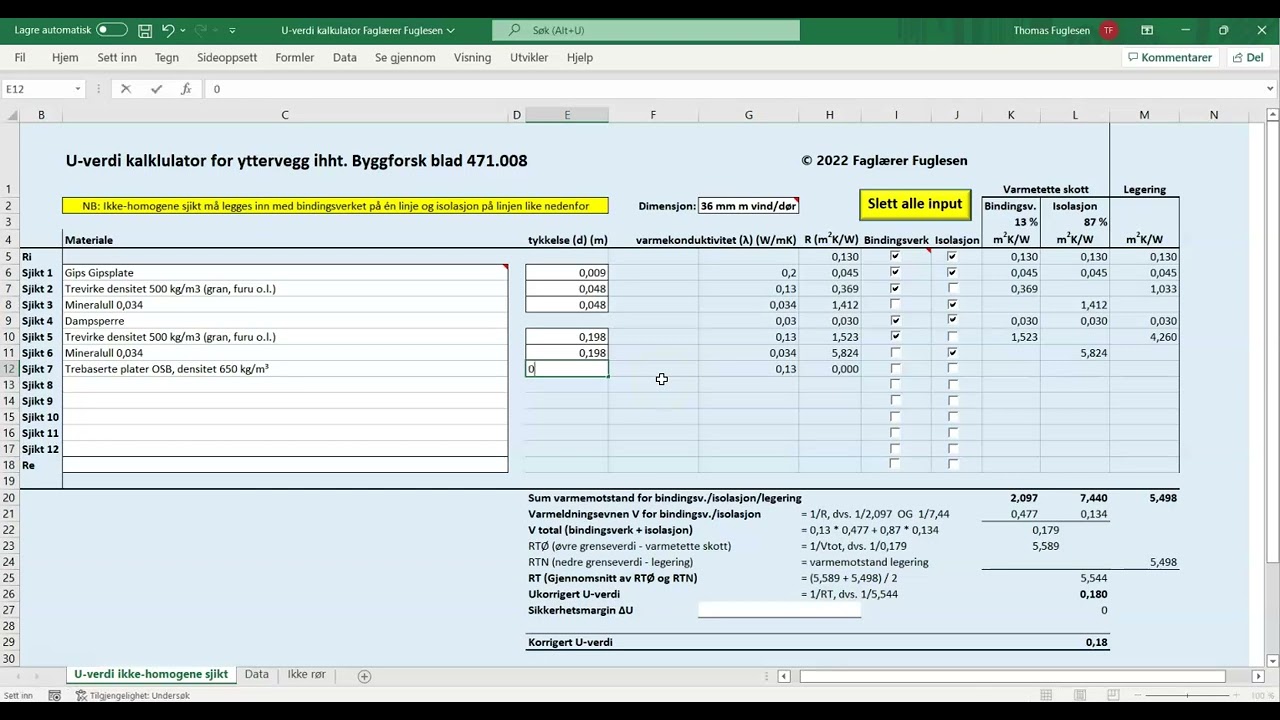Image resolution: width=1280 pixels, height=720 pixels.
Task: Open the Visning tab
Action: (x=472, y=58)
